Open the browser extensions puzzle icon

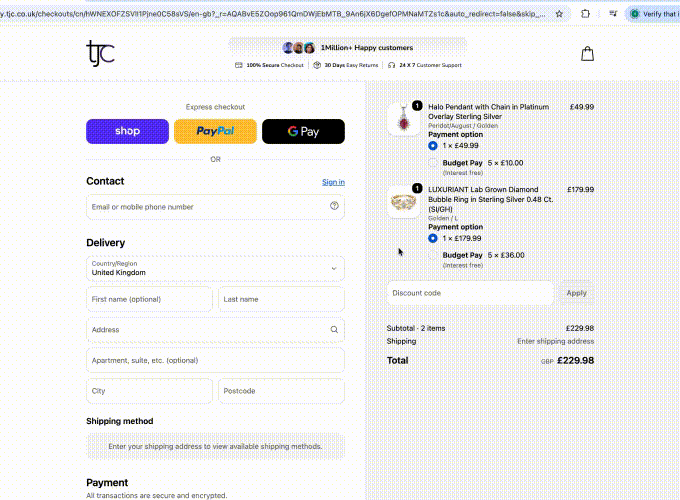point(585,14)
